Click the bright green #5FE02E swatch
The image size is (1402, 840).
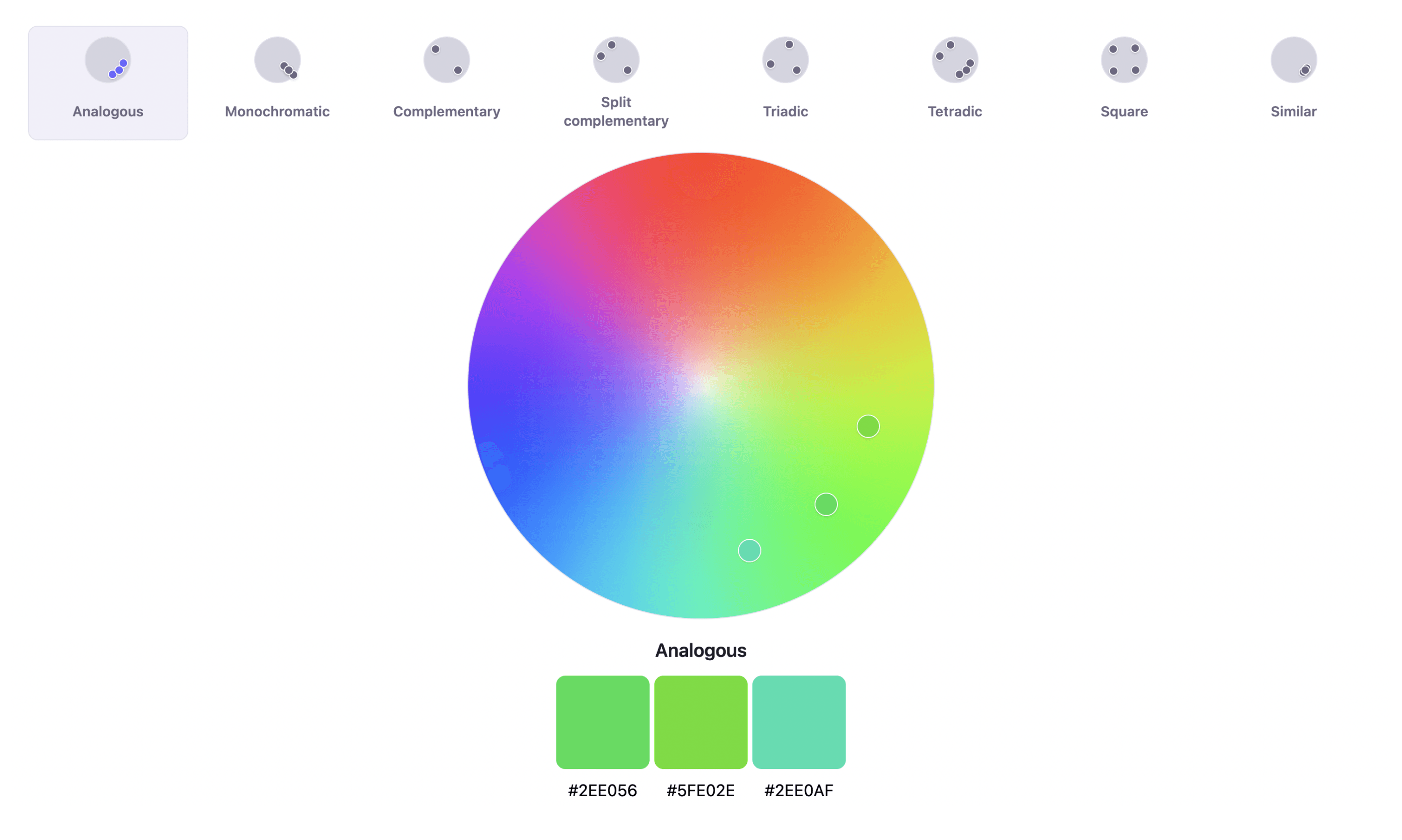tap(700, 721)
